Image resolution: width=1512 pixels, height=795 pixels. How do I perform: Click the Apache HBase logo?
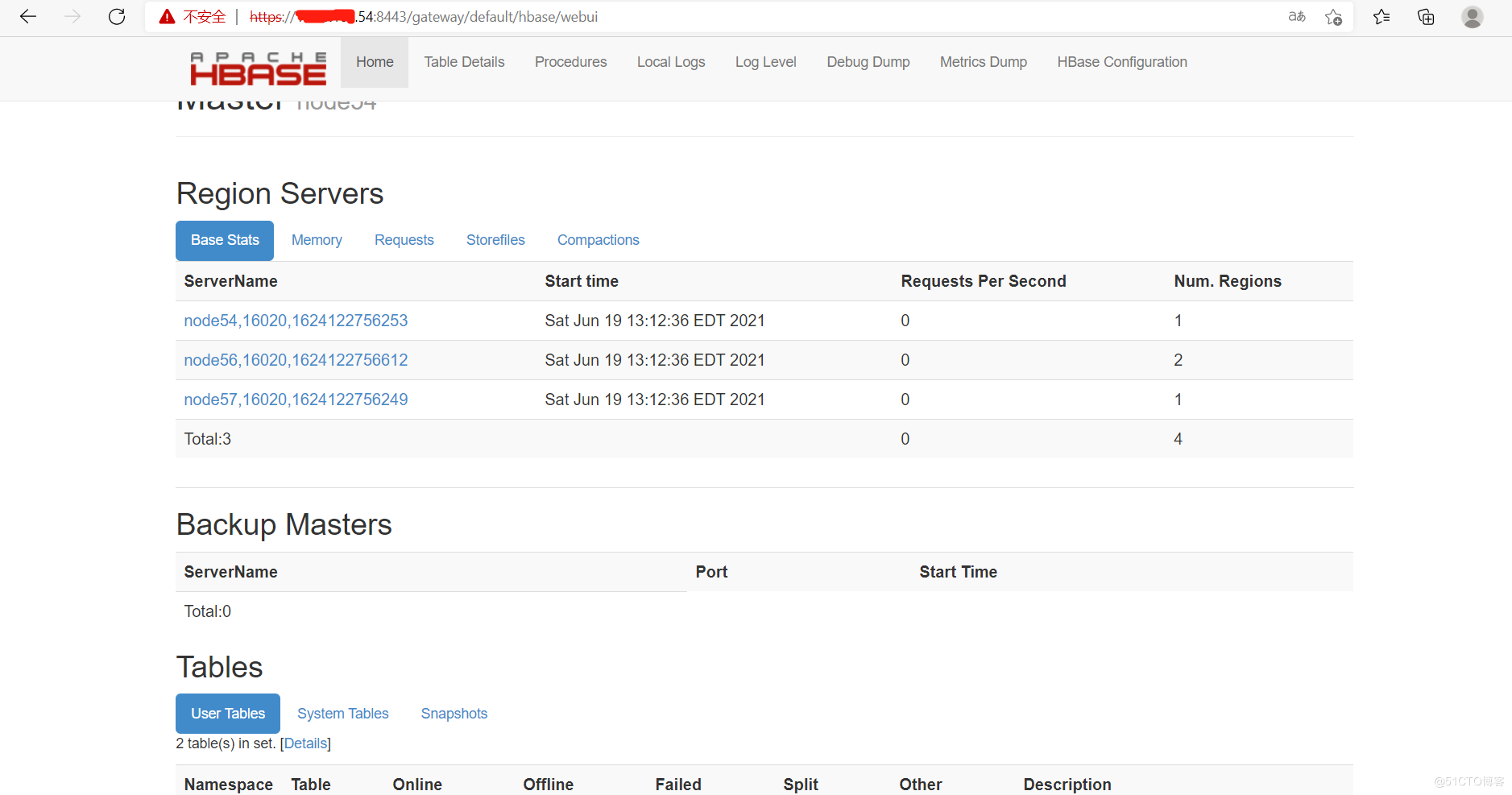tap(259, 68)
